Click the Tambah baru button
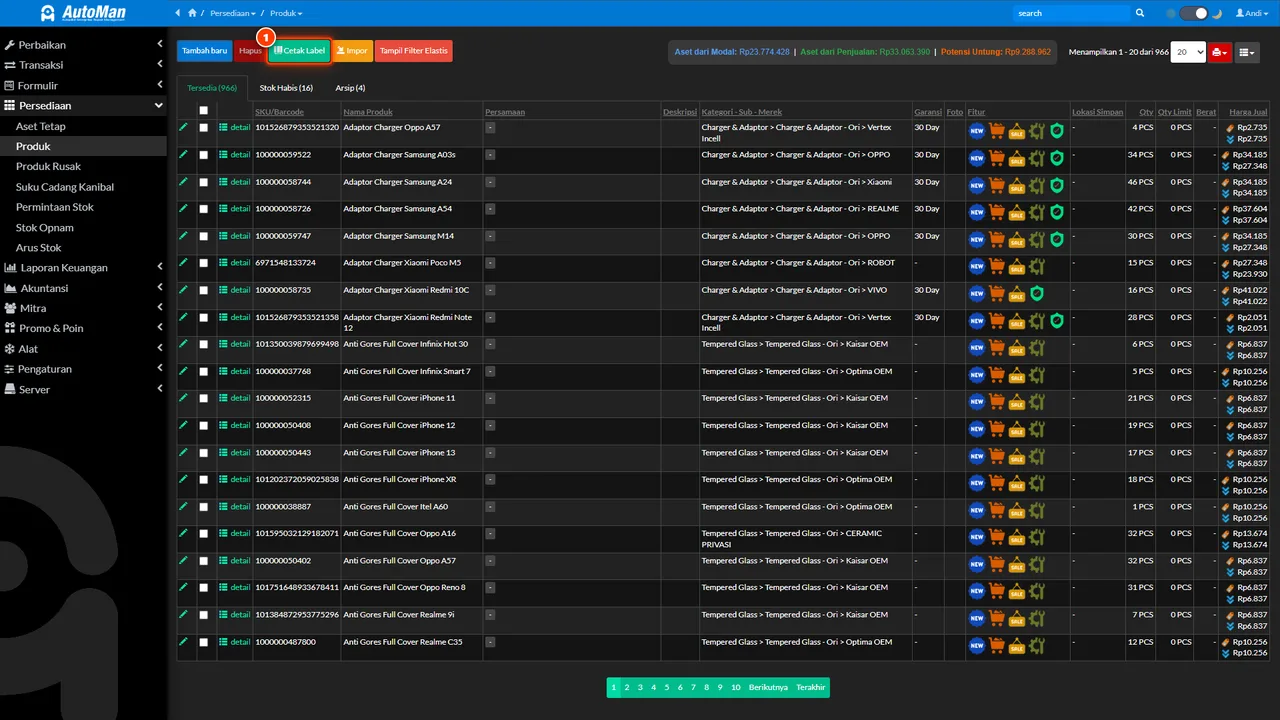The width and height of the screenshot is (1280, 720). (204, 51)
